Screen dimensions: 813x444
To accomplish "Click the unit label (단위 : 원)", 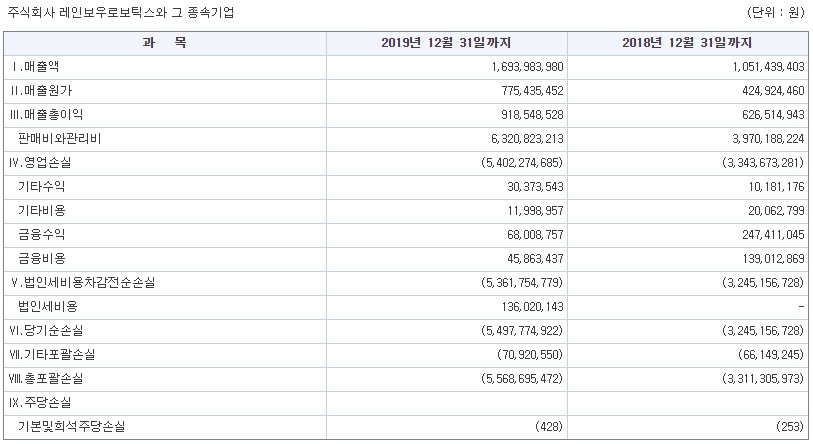I will coord(775,12).
